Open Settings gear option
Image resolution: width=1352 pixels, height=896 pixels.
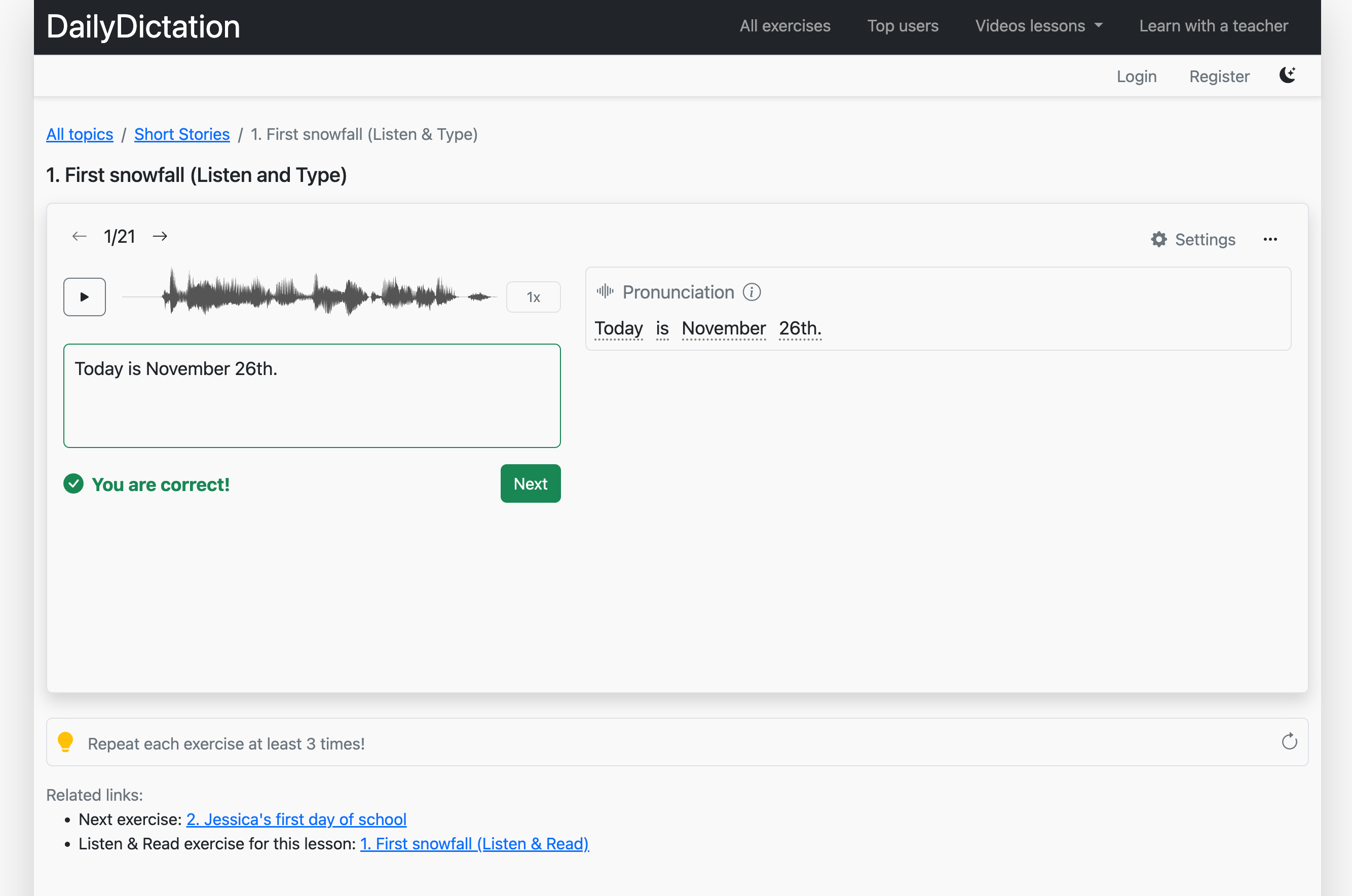point(1192,239)
